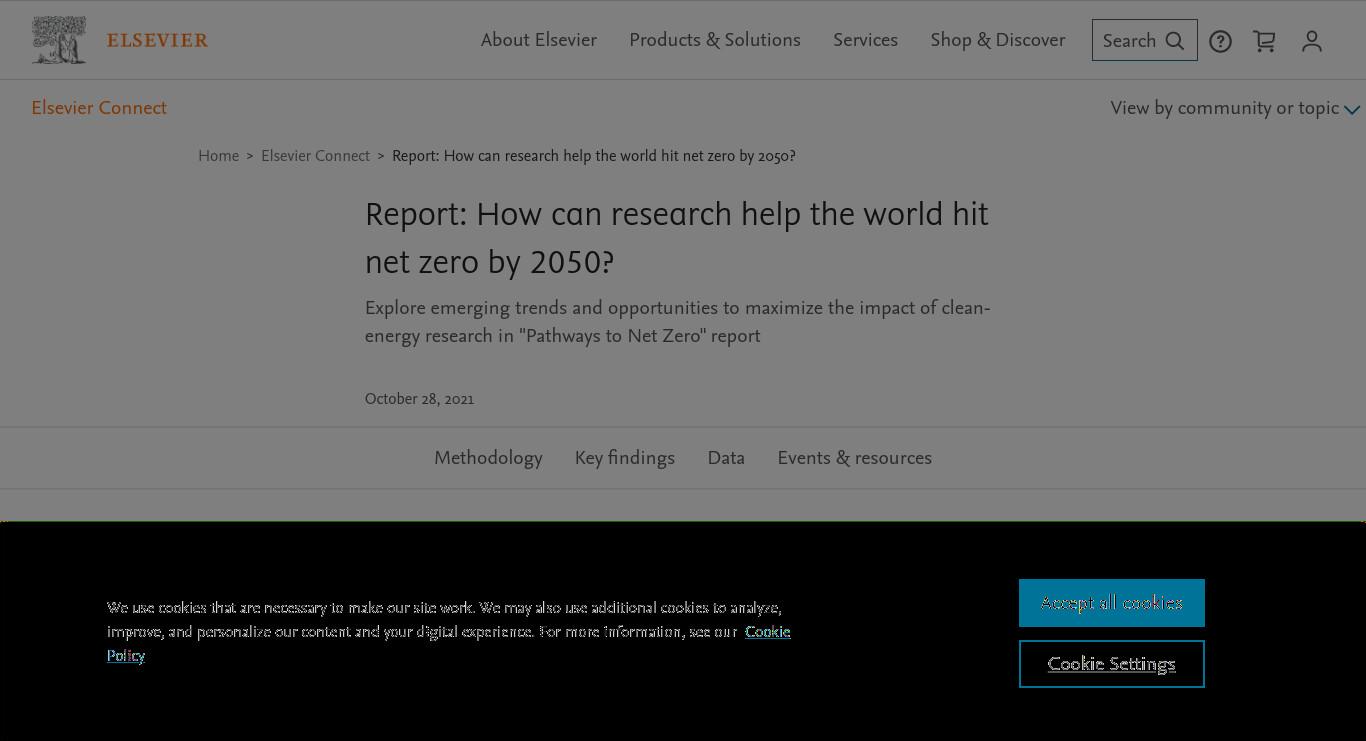1366x741 pixels.
Task: Click the report headline text
Action: (x=677, y=238)
